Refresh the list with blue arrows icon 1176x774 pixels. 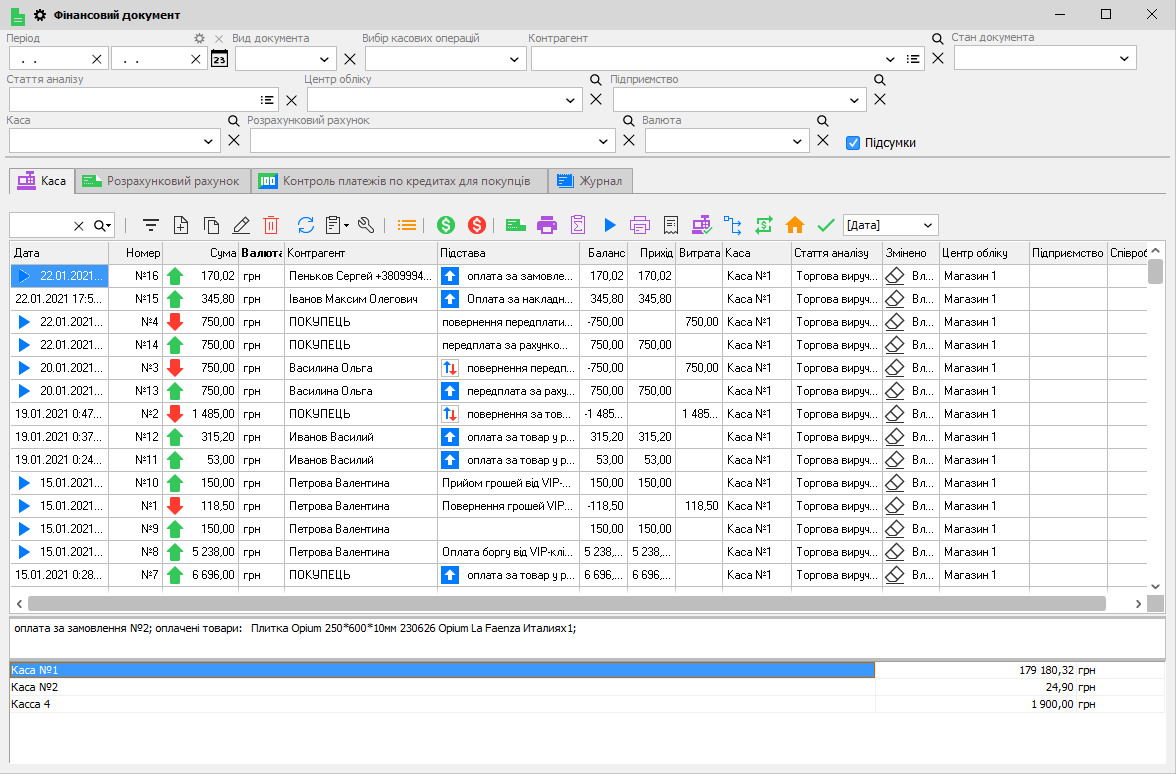(306, 225)
